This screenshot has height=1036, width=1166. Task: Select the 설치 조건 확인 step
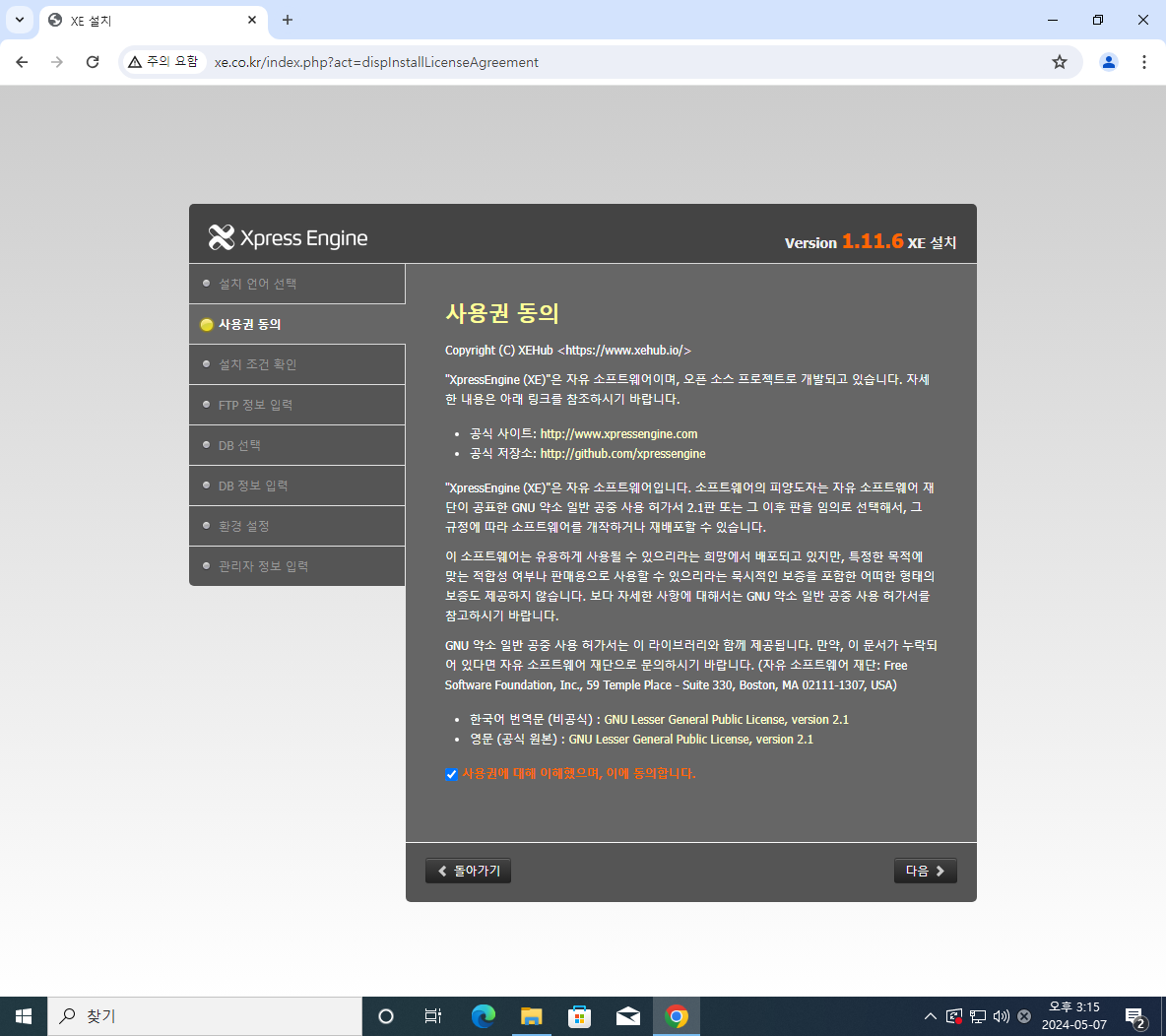[296, 364]
